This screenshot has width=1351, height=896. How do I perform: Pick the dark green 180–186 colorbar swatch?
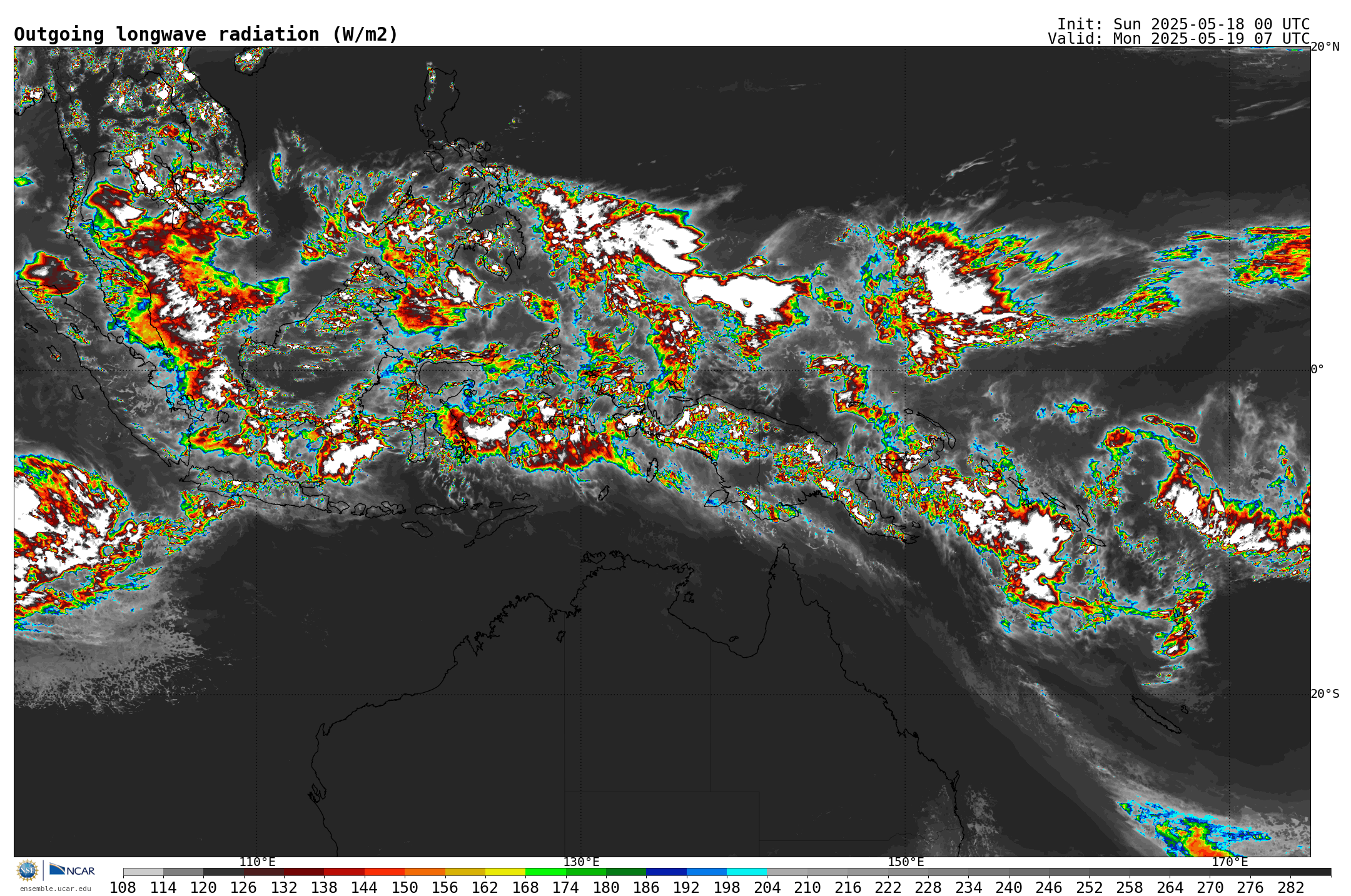pos(626,872)
